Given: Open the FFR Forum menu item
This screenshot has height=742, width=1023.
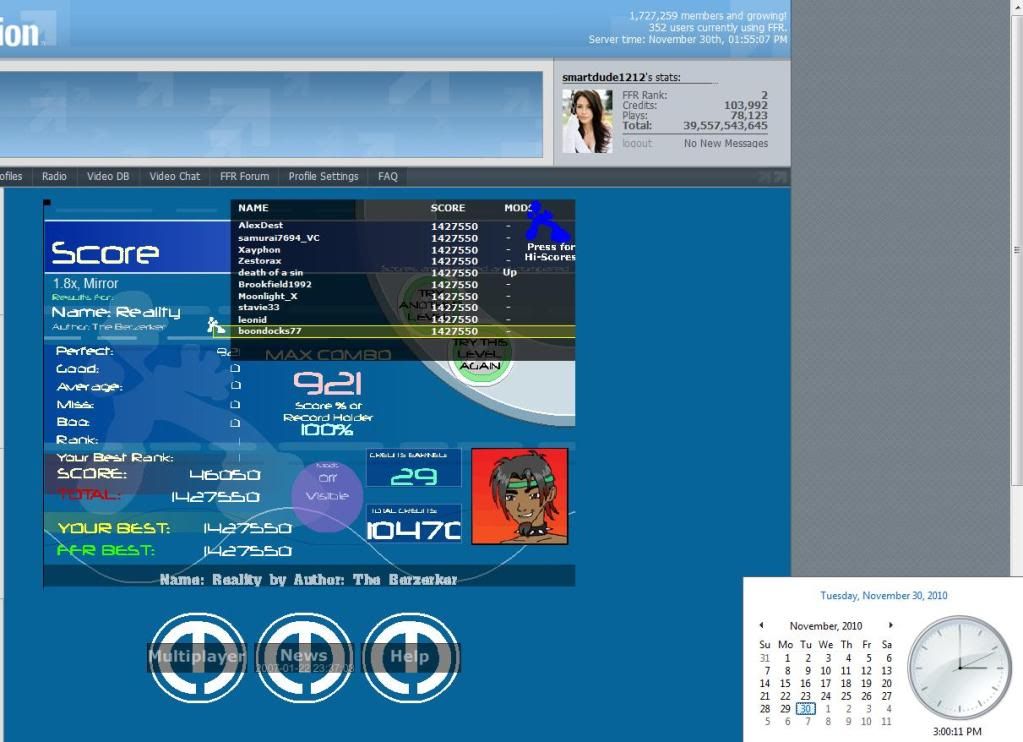Looking at the screenshot, I should tap(244, 176).
